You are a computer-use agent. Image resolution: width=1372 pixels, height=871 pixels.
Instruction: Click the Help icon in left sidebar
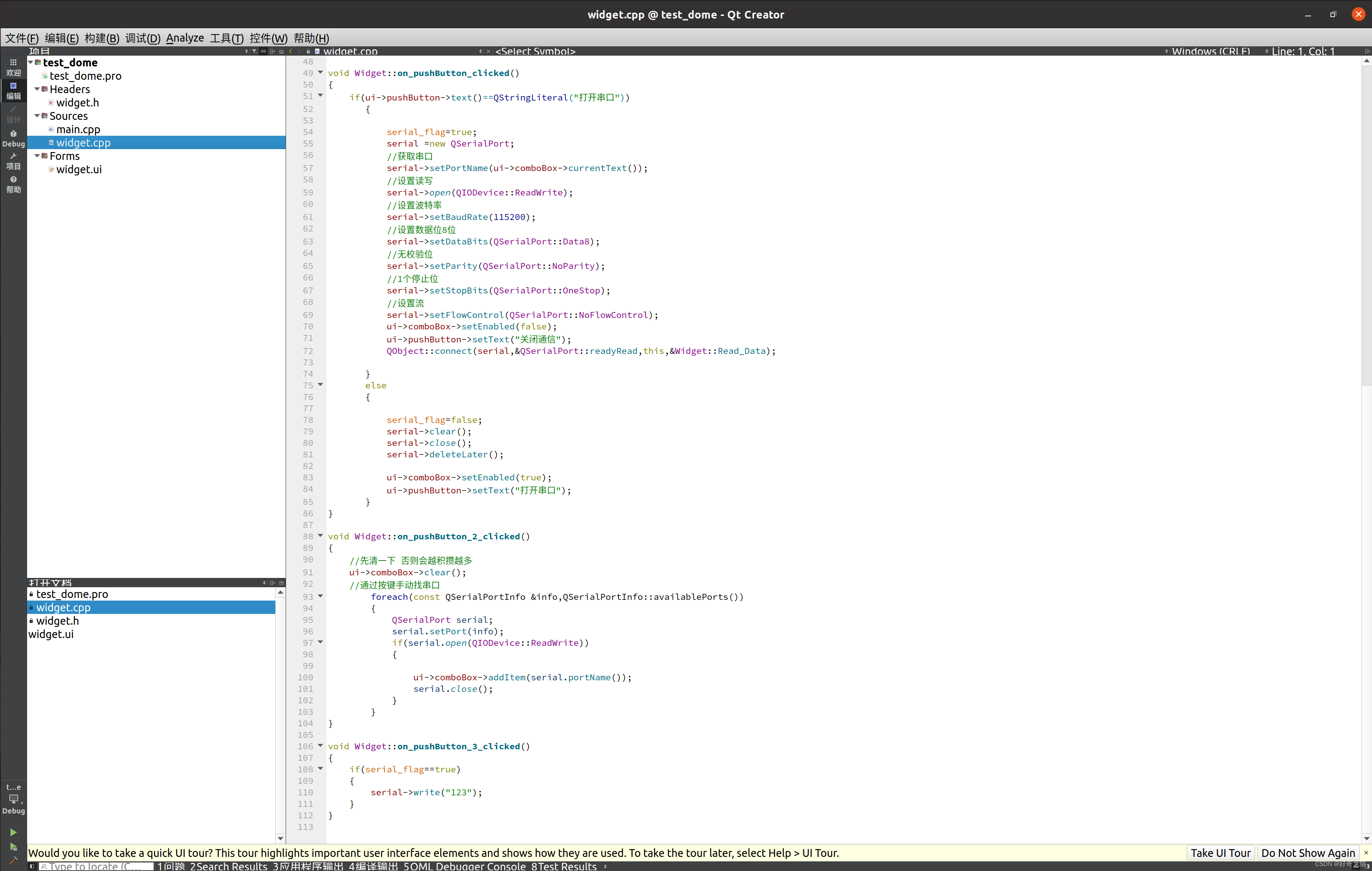pyautogui.click(x=14, y=184)
